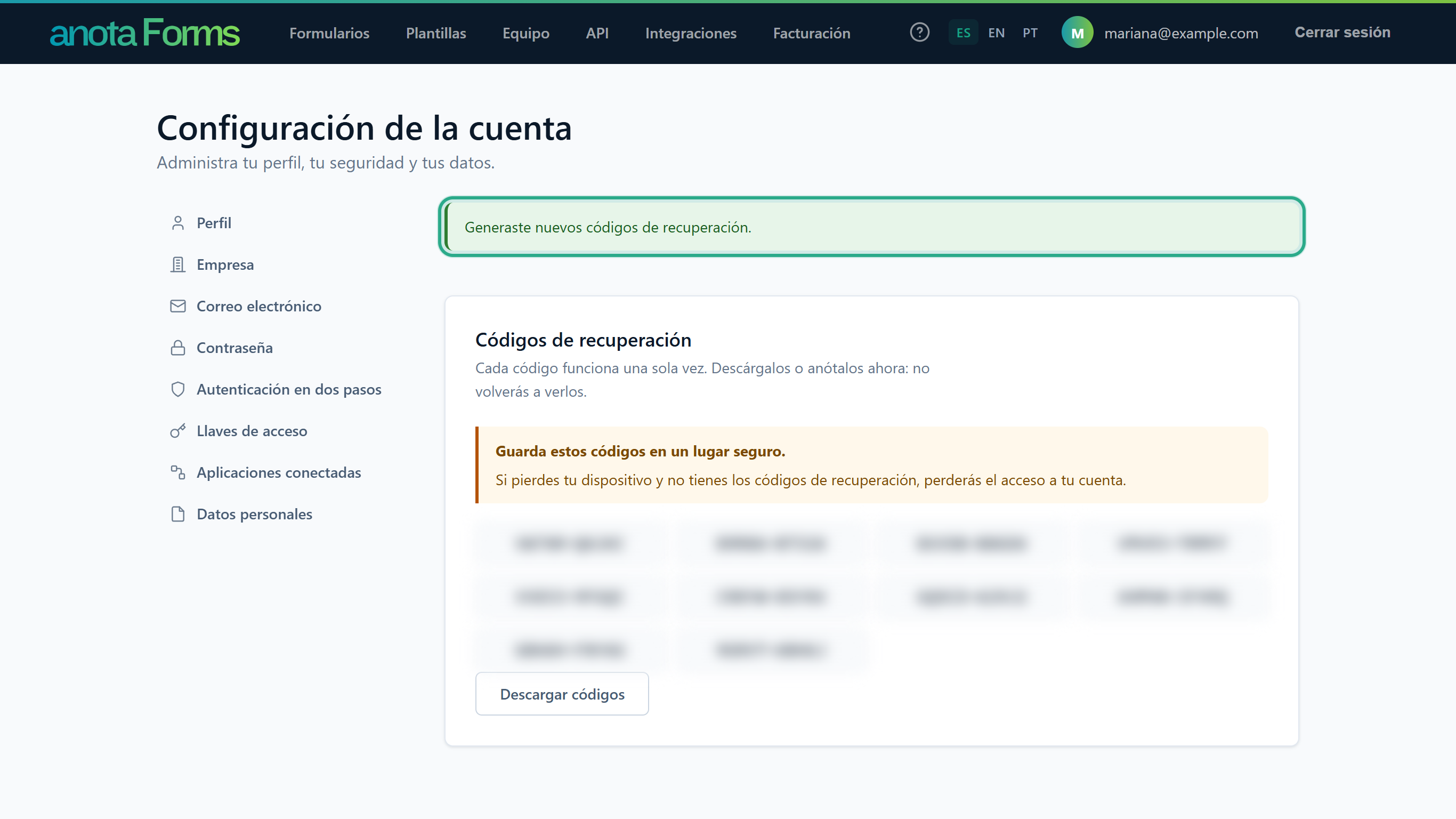Click the envelope icon beside Correo electrónico
This screenshot has width=1456, height=819.
tap(178, 306)
